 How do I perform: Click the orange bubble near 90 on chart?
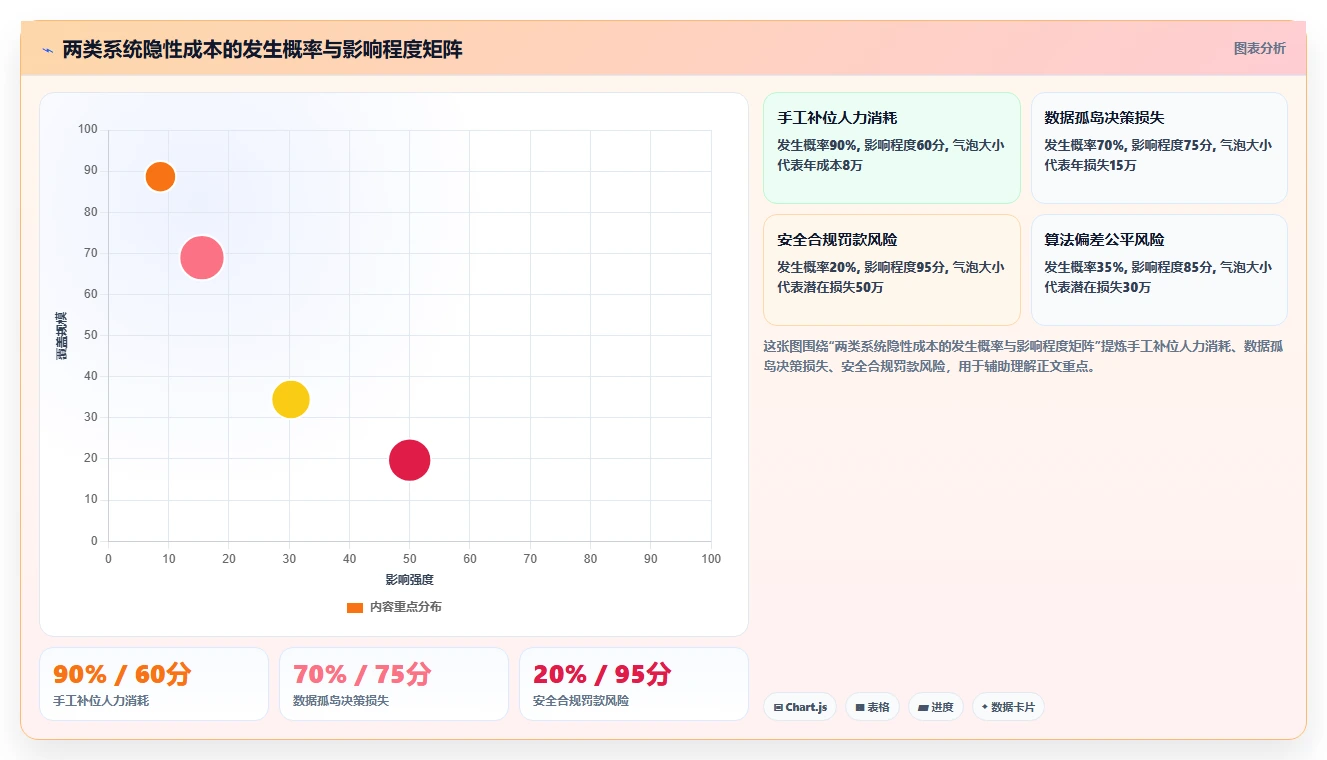(160, 177)
